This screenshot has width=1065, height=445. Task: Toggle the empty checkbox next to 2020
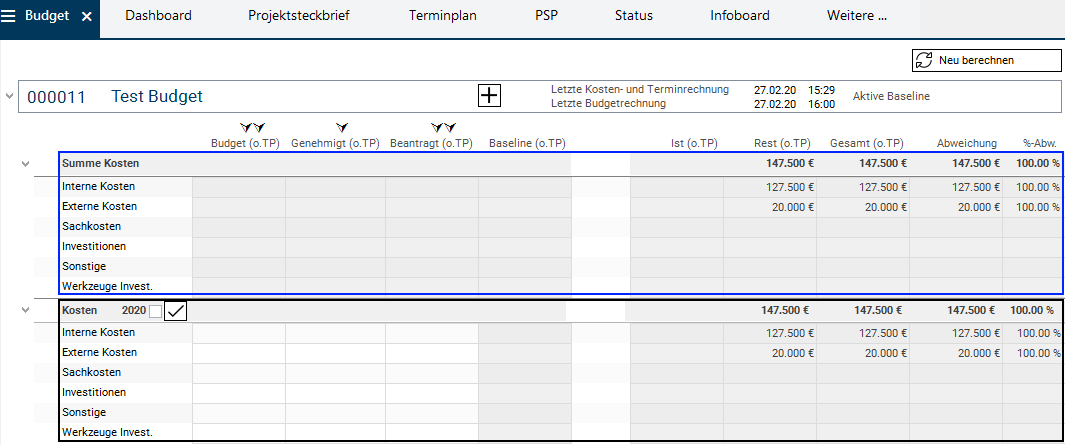(155, 311)
